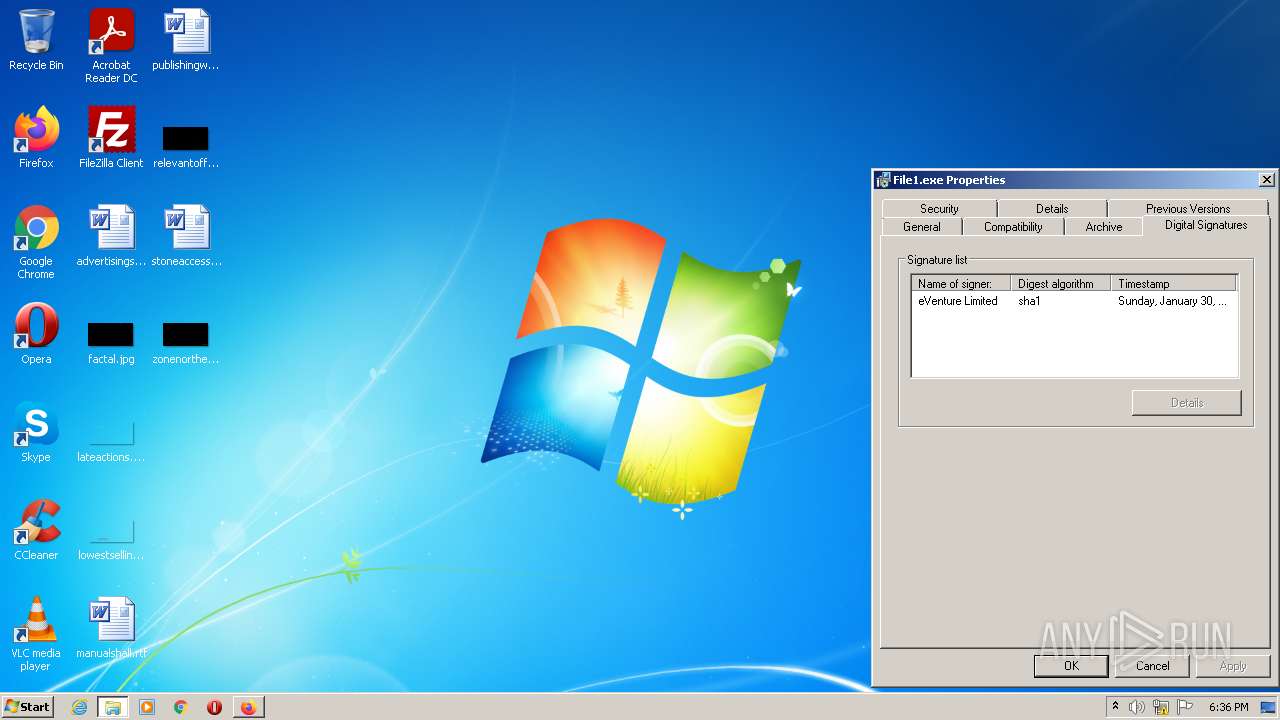Open the Google Chrome desktop shortcut

[x=36, y=242]
